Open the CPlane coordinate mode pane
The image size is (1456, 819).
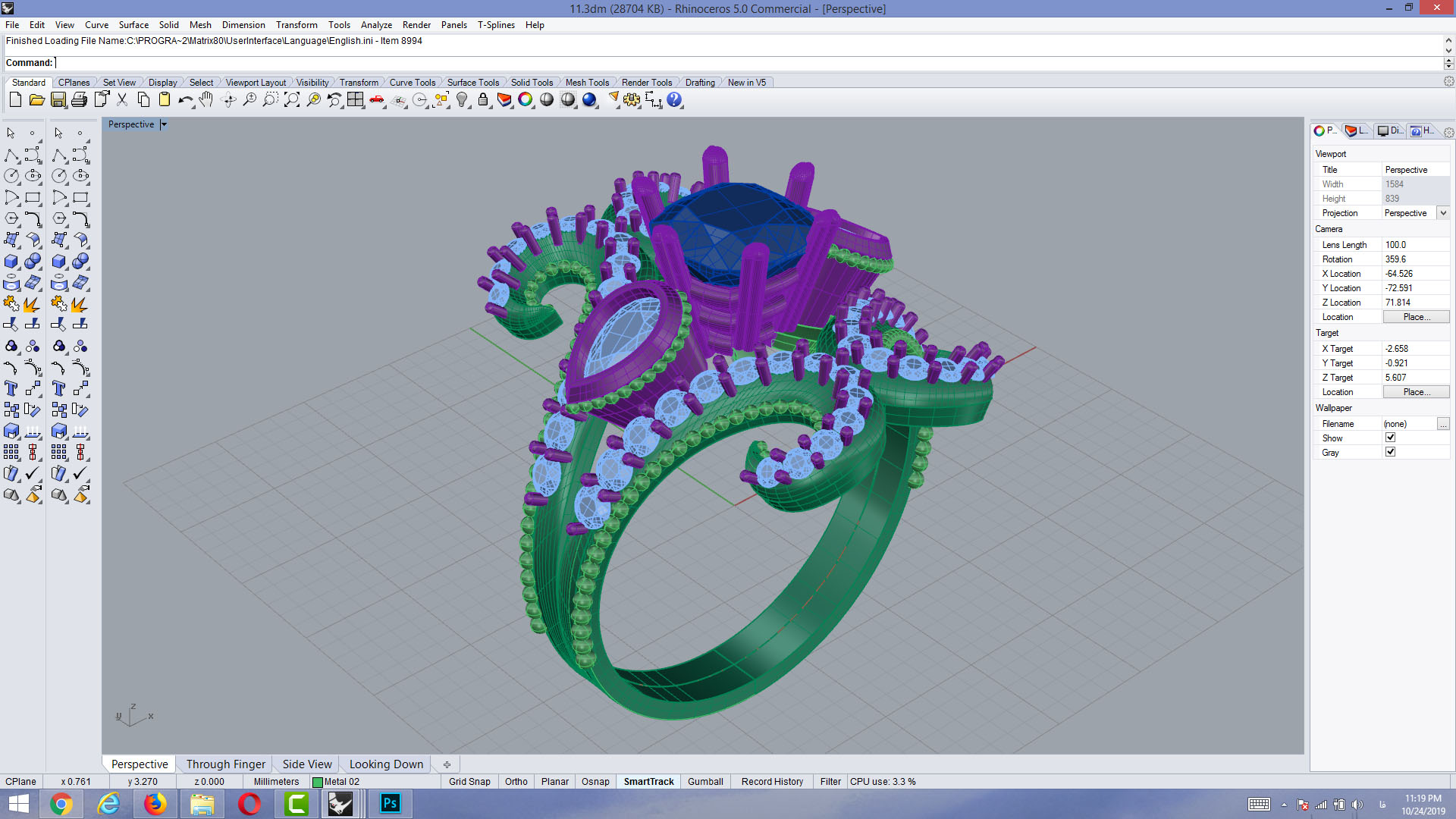(x=20, y=782)
